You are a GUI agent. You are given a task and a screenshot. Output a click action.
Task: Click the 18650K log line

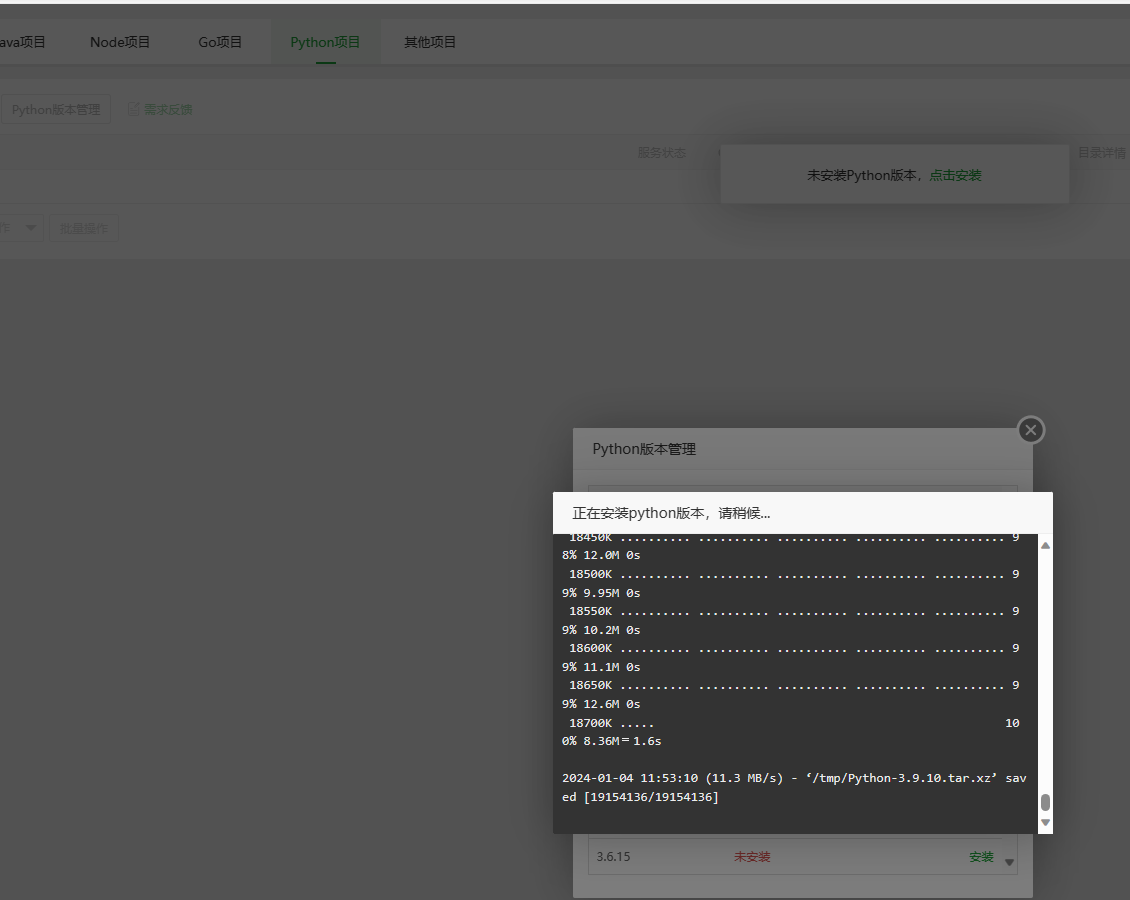[794, 685]
